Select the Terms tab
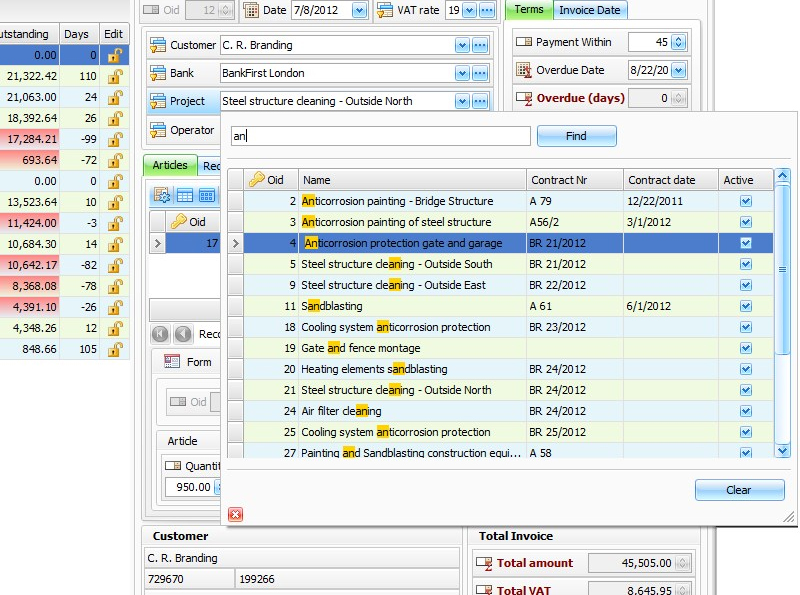 (531, 10)
